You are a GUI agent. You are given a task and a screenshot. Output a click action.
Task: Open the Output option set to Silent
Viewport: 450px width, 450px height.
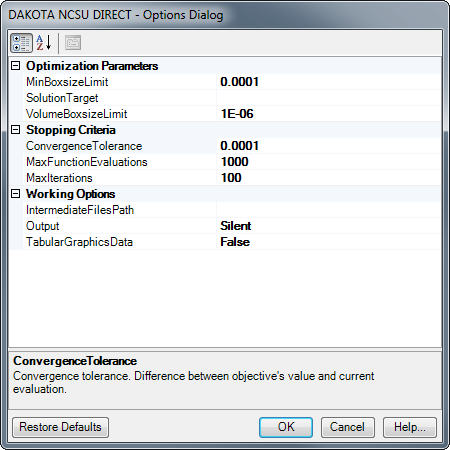[329, 226]
